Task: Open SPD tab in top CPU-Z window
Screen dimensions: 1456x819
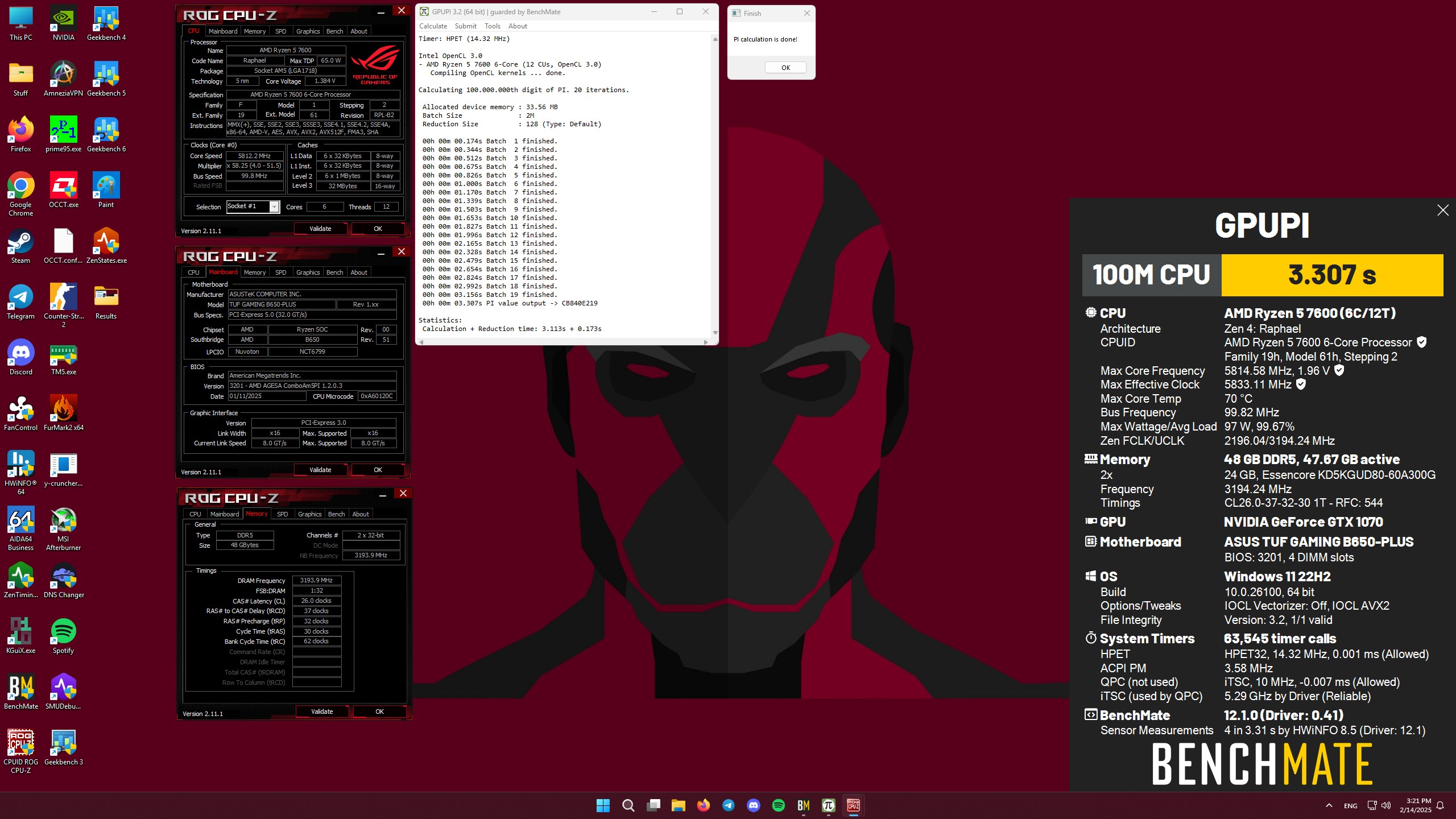Action: [x=280, y=31]
